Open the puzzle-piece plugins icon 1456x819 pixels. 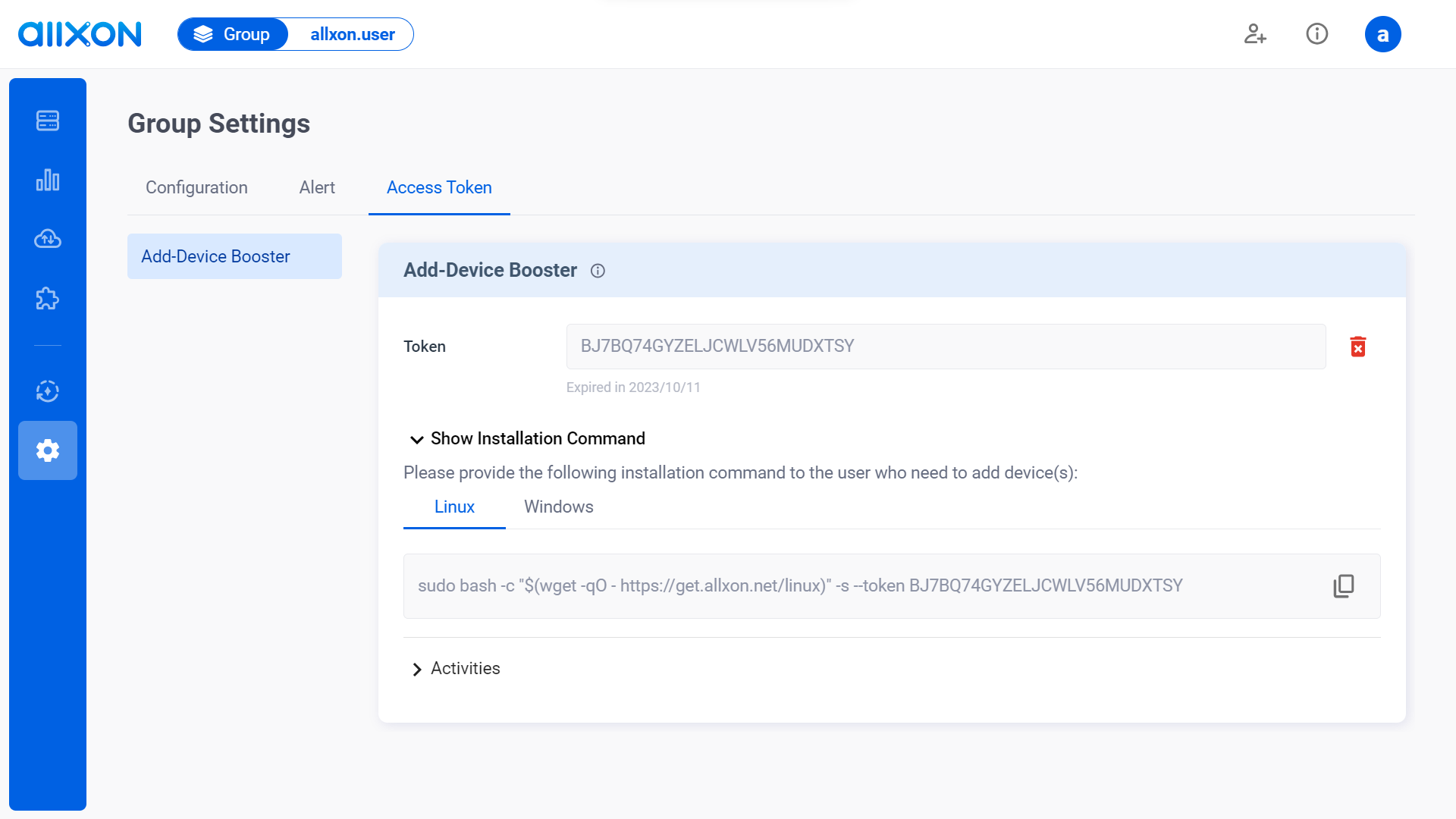point(48,299)
